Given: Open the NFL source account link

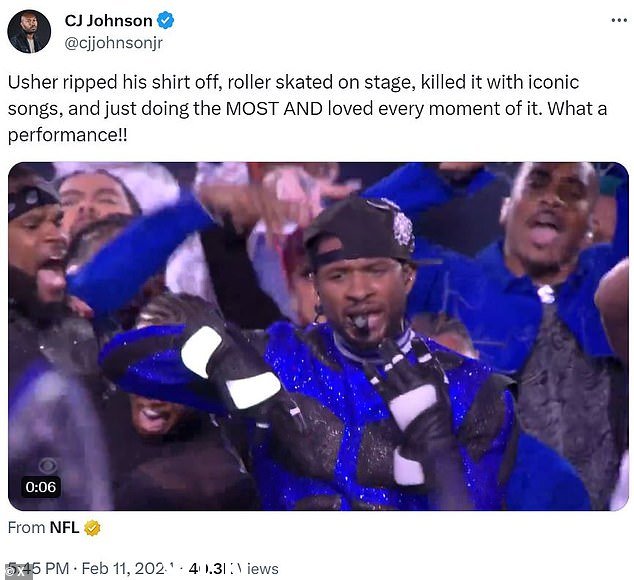Looking at the screenshot, I should [64, 527].
